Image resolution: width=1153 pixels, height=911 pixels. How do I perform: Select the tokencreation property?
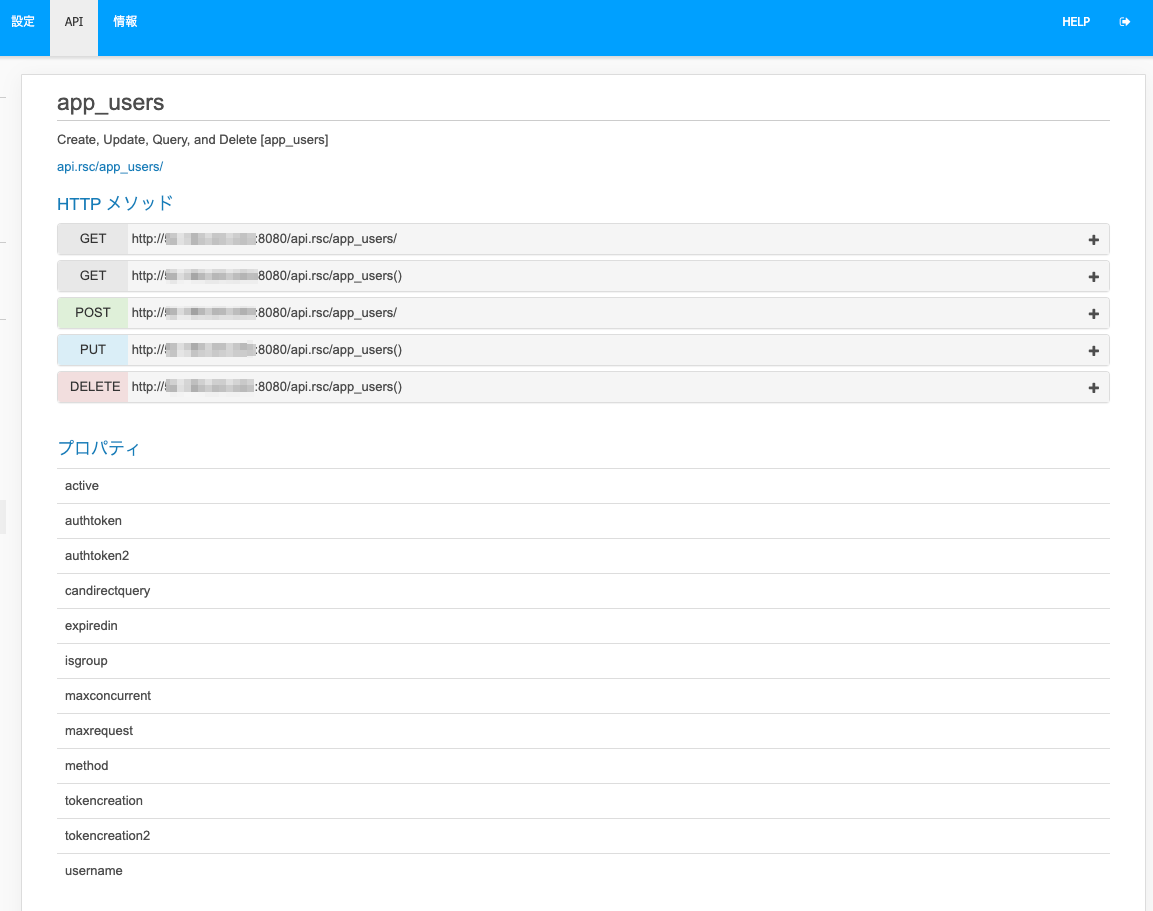(x=583, y=801)
